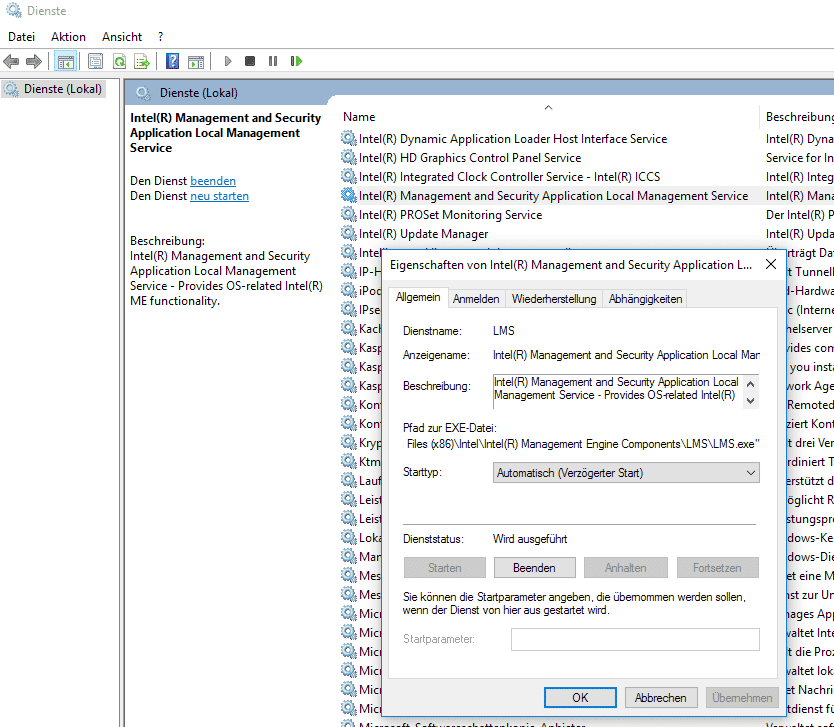Screen dimensions: 834x727
Task: Open the Aktion menu
Action: point(68,37)
